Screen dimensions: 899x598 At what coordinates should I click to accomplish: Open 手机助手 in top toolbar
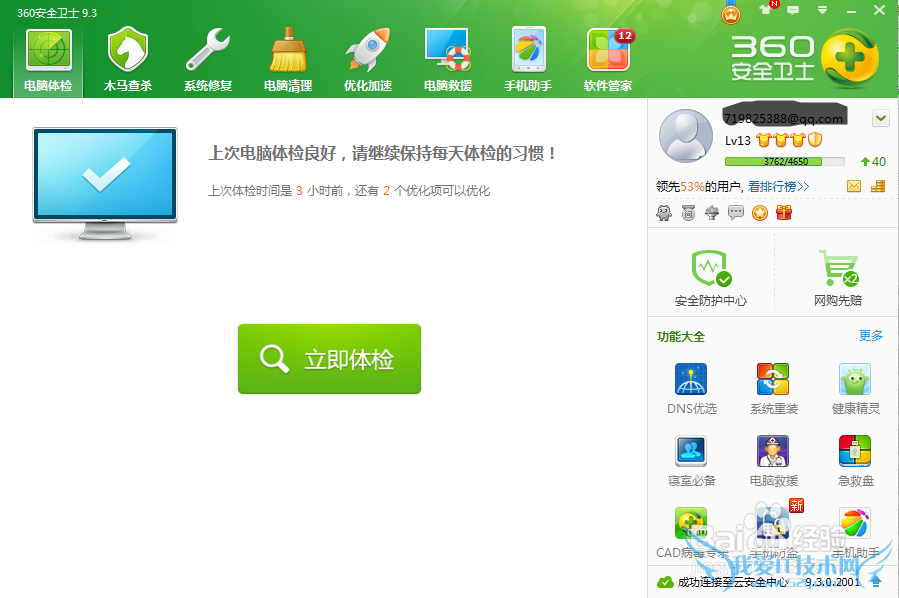coord(527,60)
